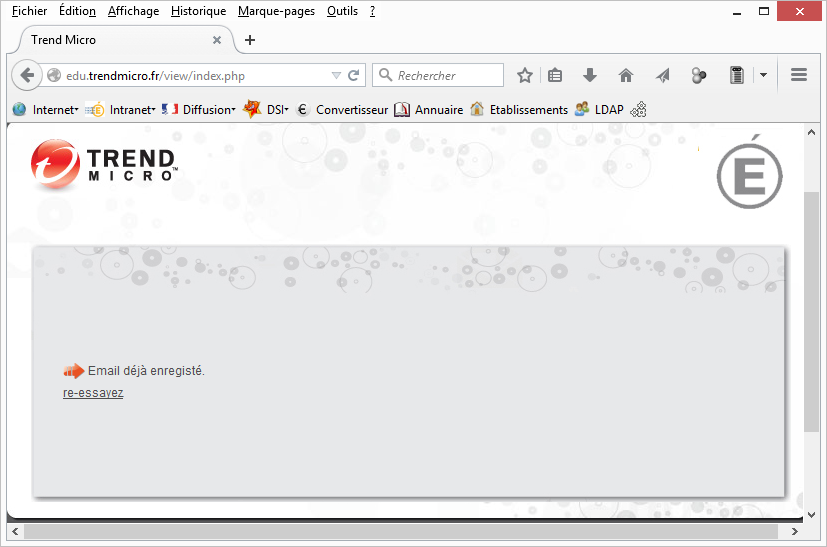
Task: Click the re-essayez link
Action: (93, 393)
